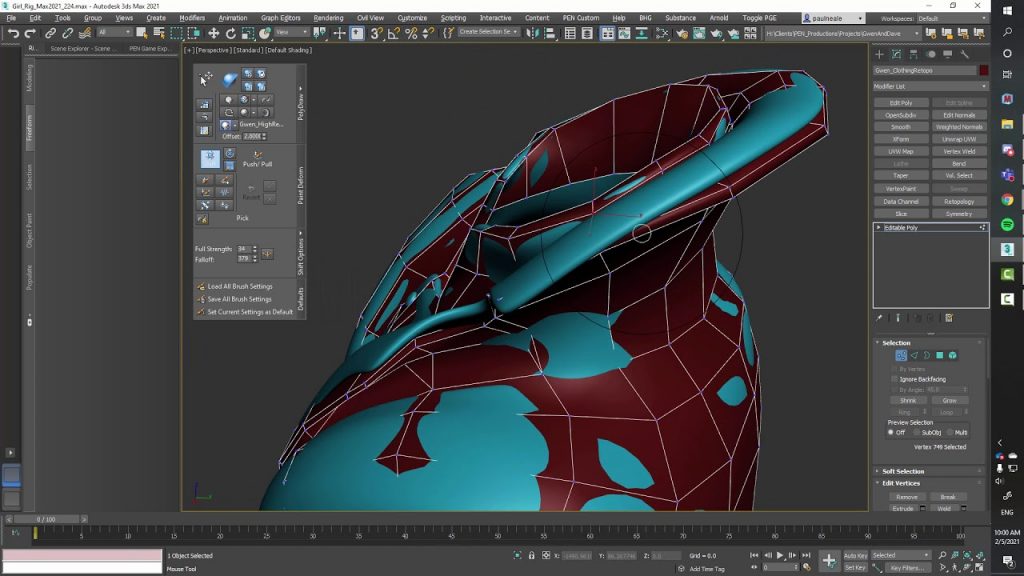Click the Shrink selection button
Image resolution: width=1024 pixels, height=576 pixels.
coord(908,400)
